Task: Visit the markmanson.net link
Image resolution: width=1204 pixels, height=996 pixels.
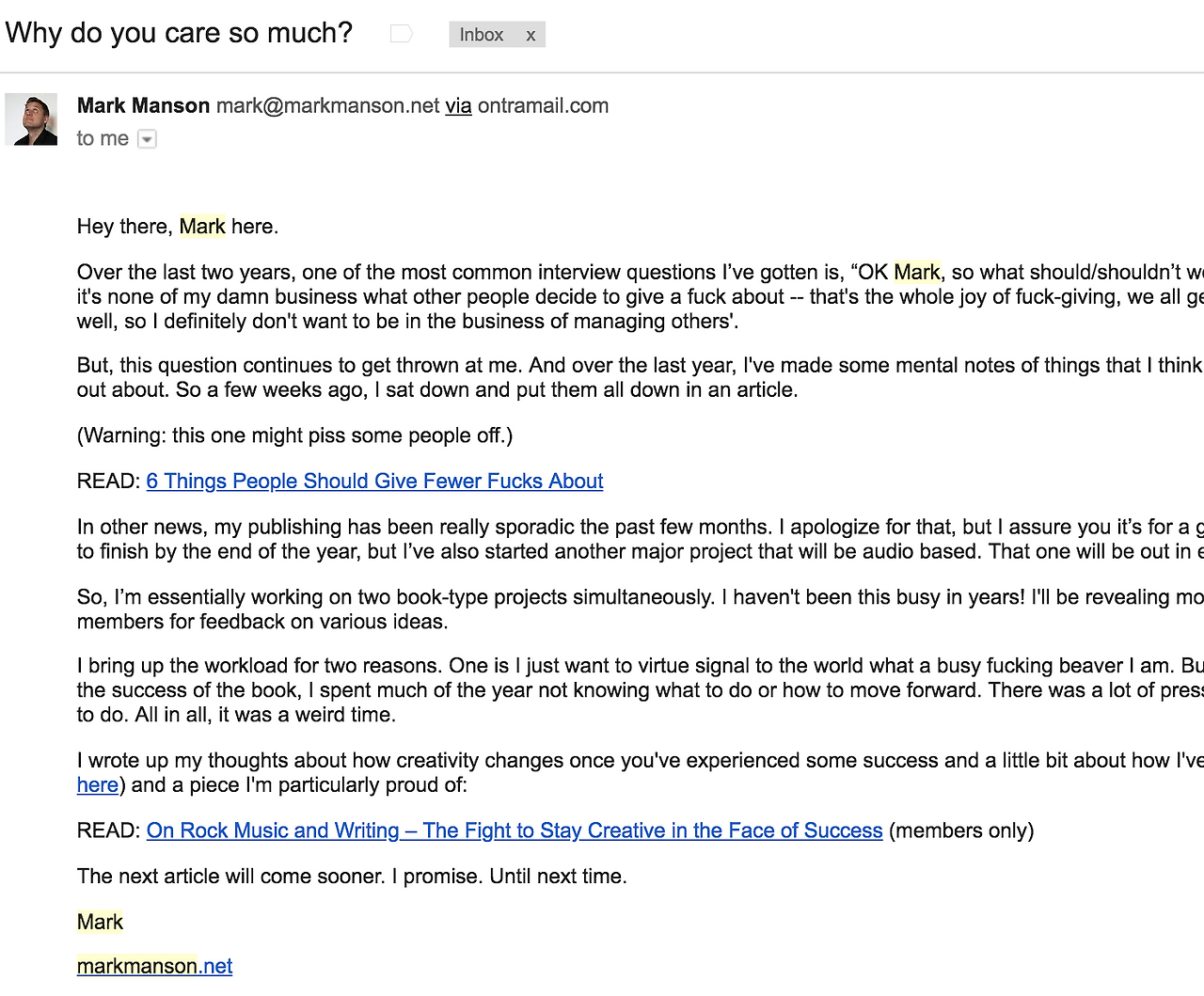Action: click(x=155, y=966)
